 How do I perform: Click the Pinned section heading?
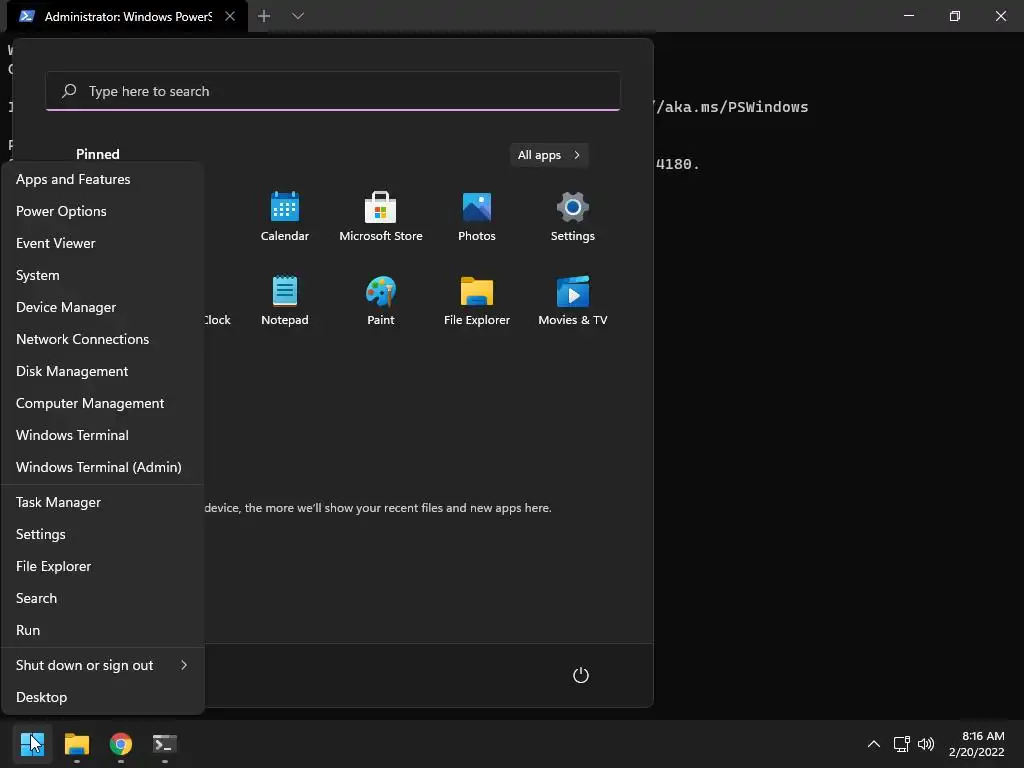[97, 154]
